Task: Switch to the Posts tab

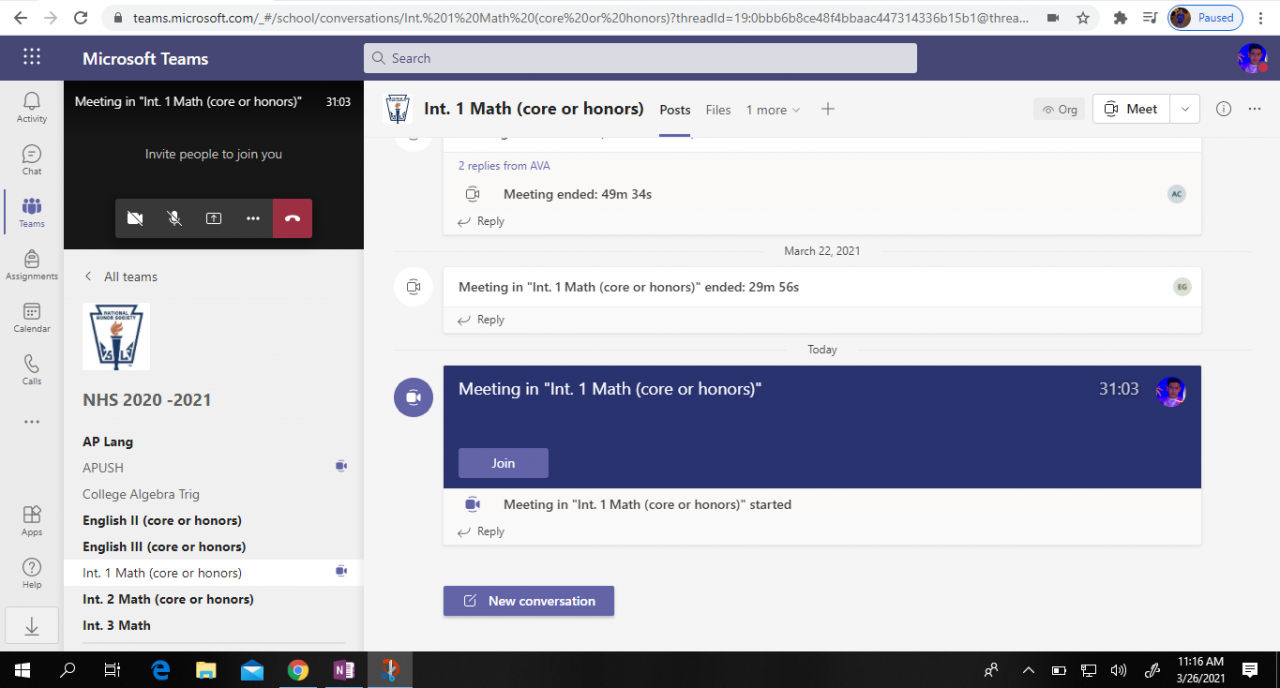Action: tap(675, 110)
